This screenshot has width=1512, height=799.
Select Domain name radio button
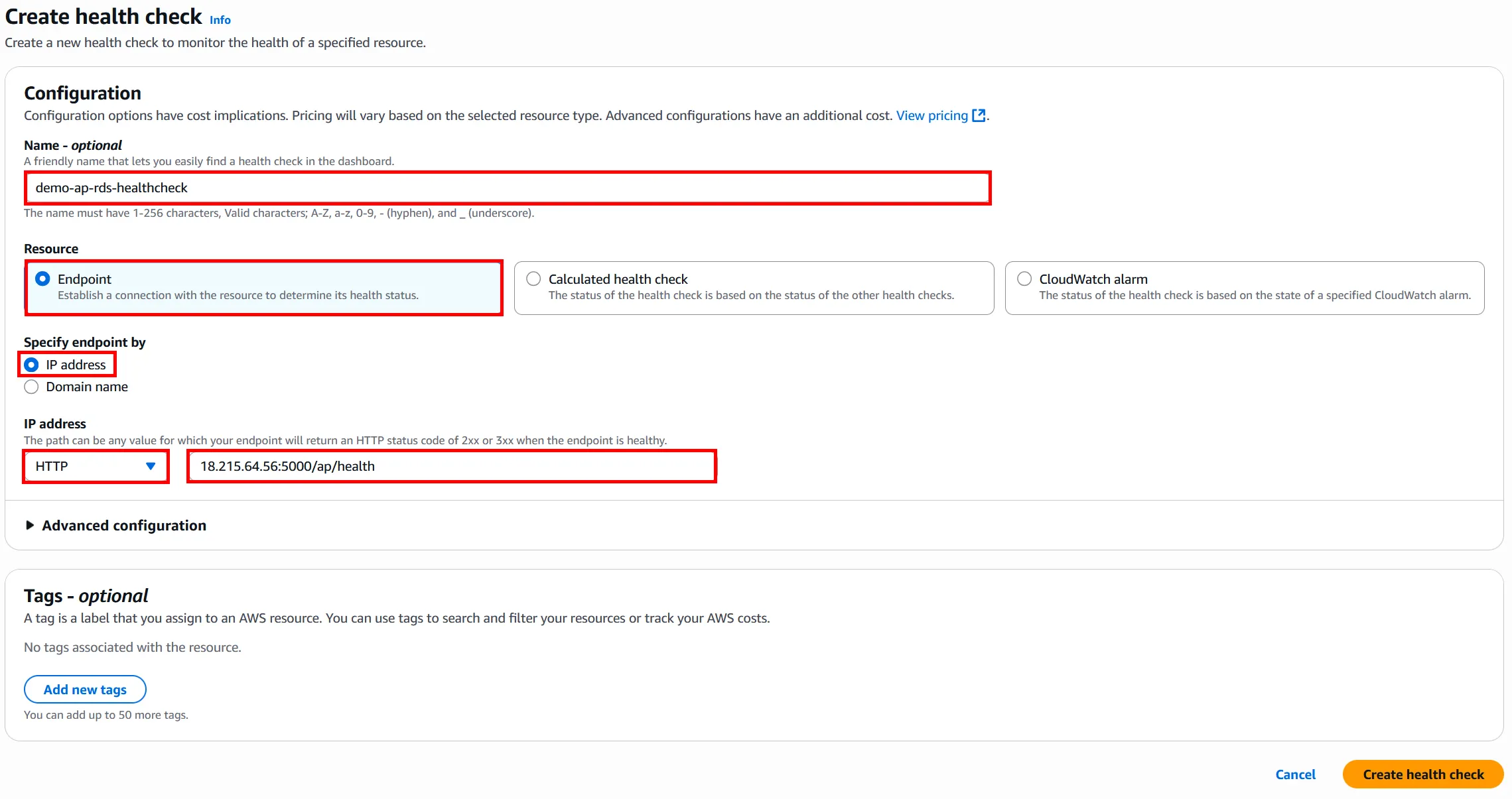(31, 387)
